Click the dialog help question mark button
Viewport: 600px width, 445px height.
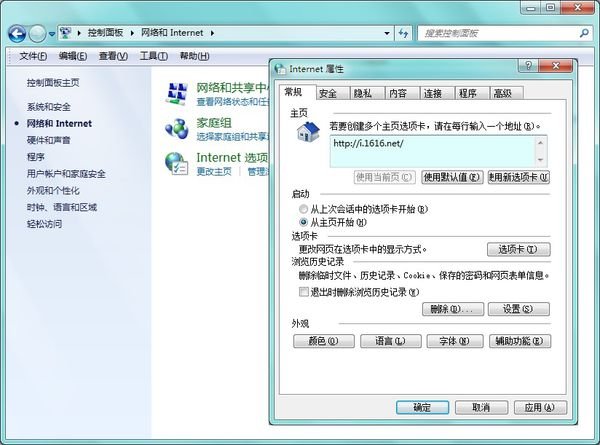[x=528, y=66]
